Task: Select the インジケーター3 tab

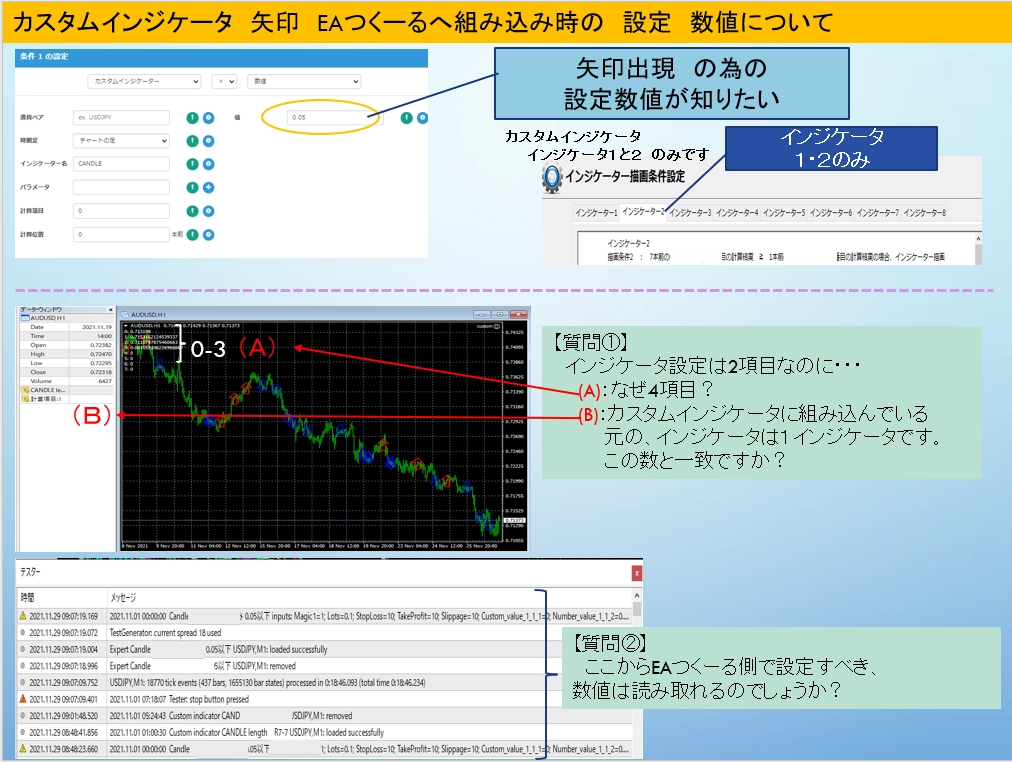Action: (x=689, y=213)
